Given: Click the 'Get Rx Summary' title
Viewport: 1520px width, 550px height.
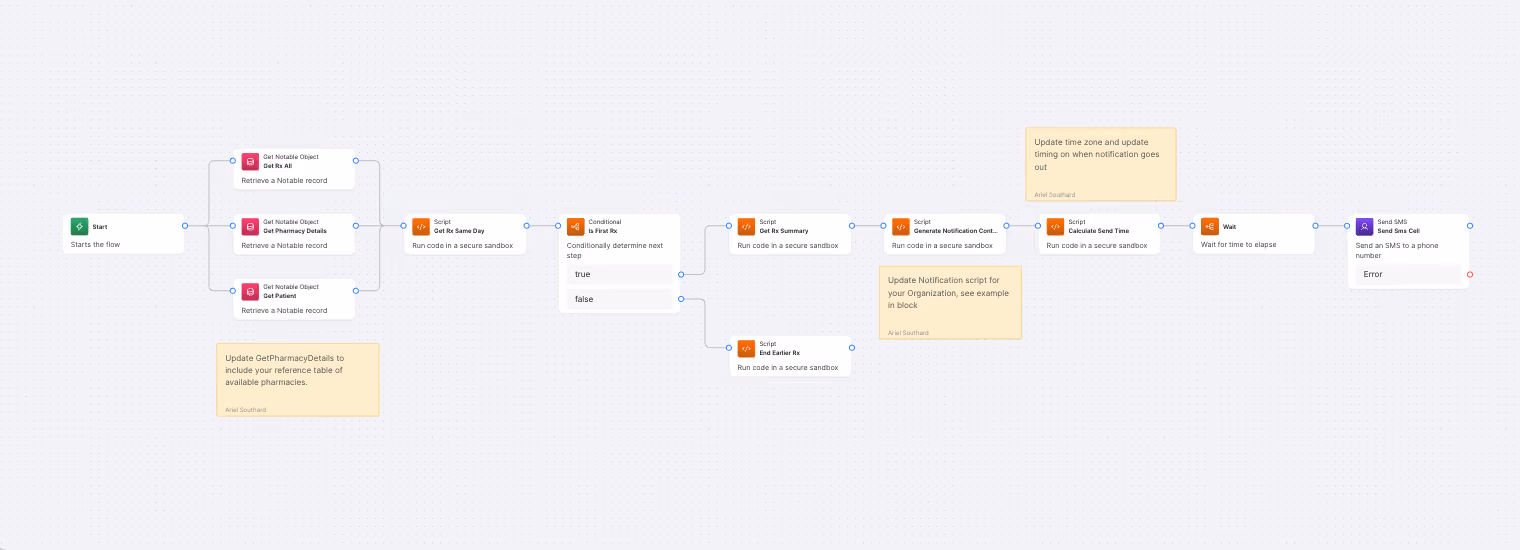Looking at the screenshot, I should click(x=784, y=231).
